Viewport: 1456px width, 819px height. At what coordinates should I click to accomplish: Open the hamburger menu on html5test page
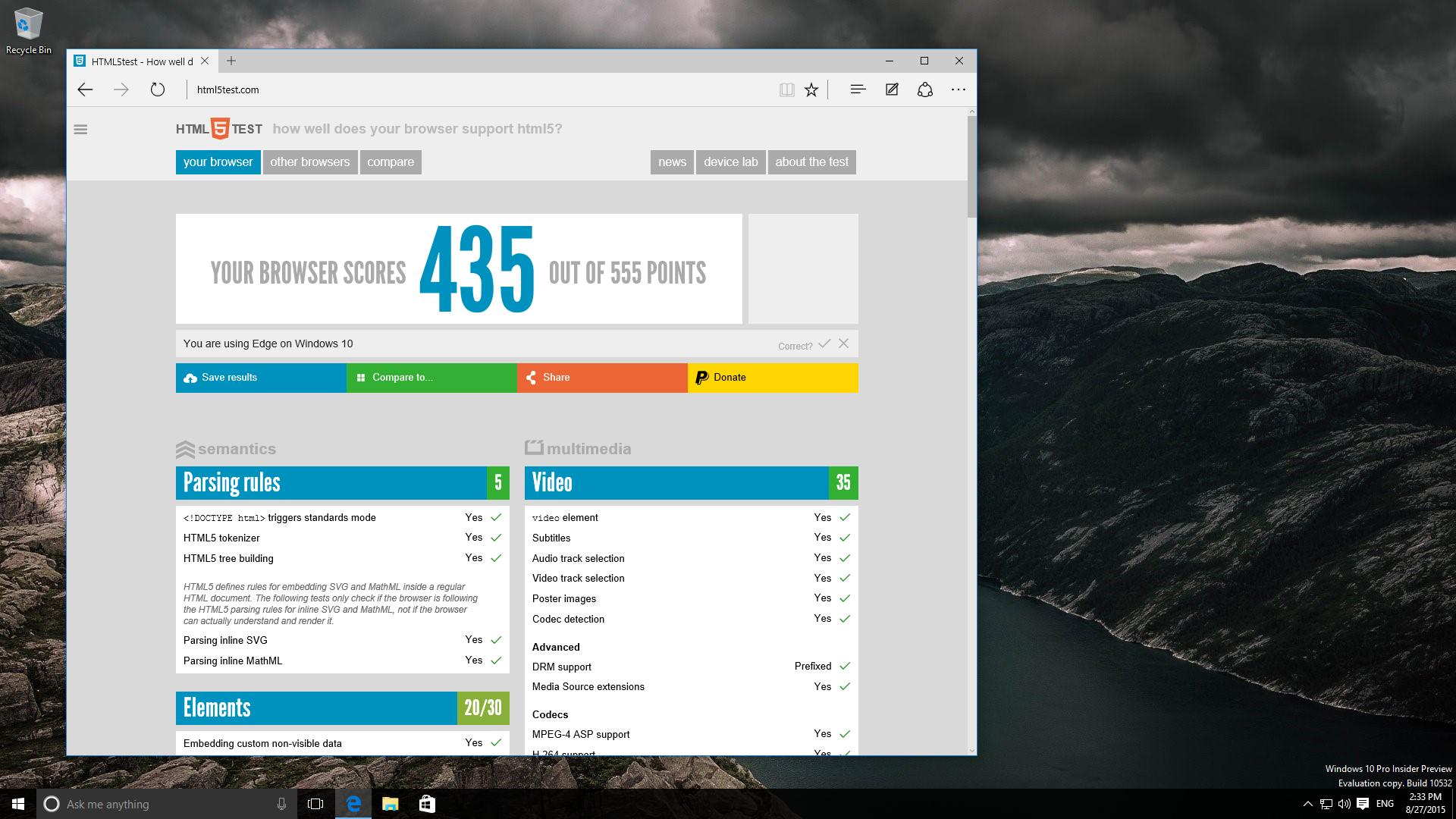pos(80,130)
